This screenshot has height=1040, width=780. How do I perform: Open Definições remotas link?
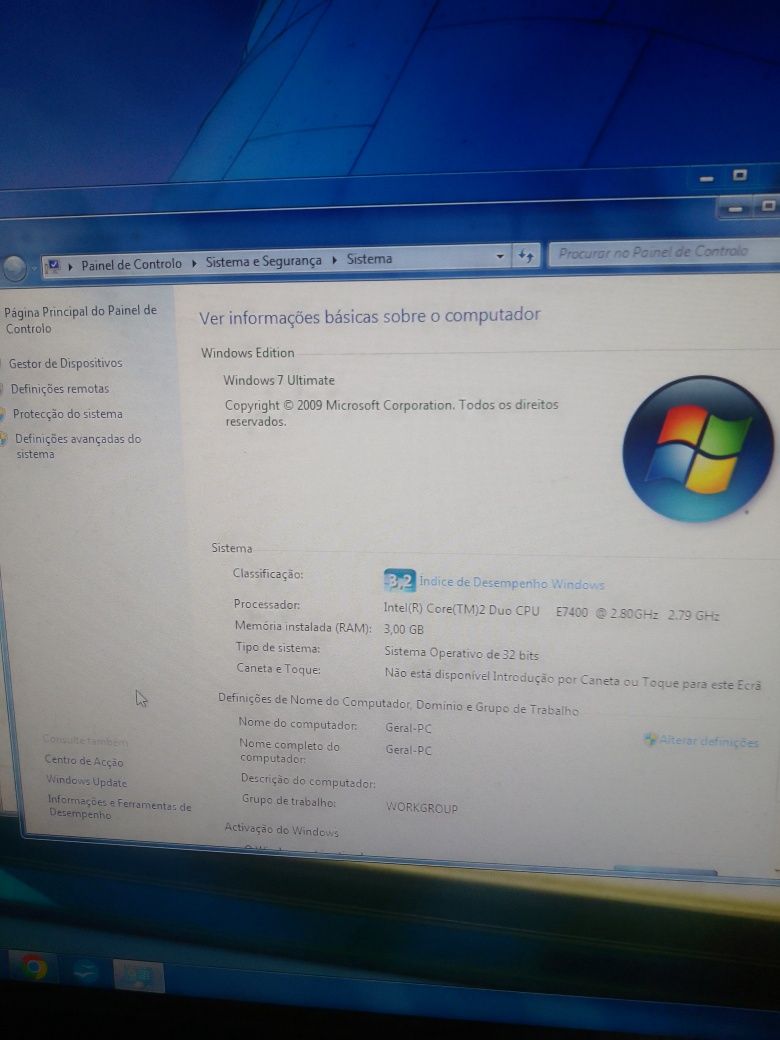pos(60,389)
